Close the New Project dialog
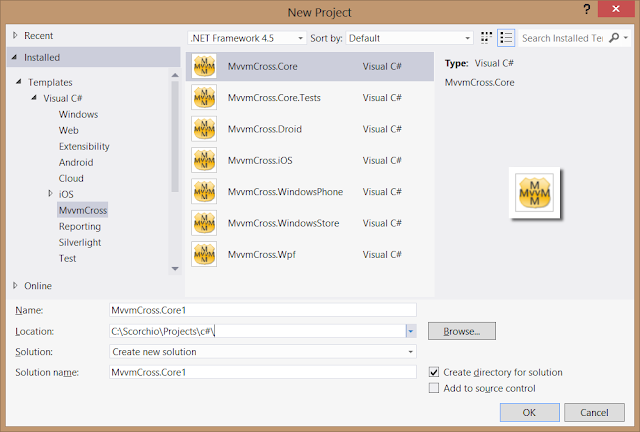 (x=616, y=9)
